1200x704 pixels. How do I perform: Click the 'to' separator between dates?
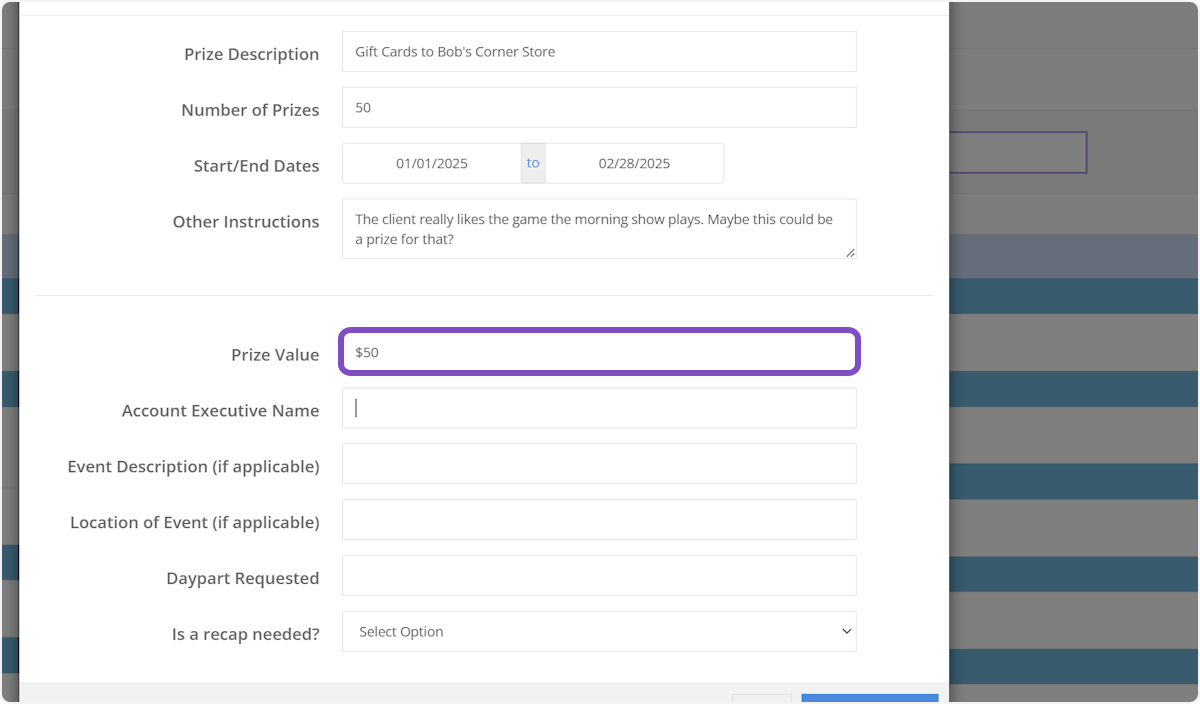point(533,164)
